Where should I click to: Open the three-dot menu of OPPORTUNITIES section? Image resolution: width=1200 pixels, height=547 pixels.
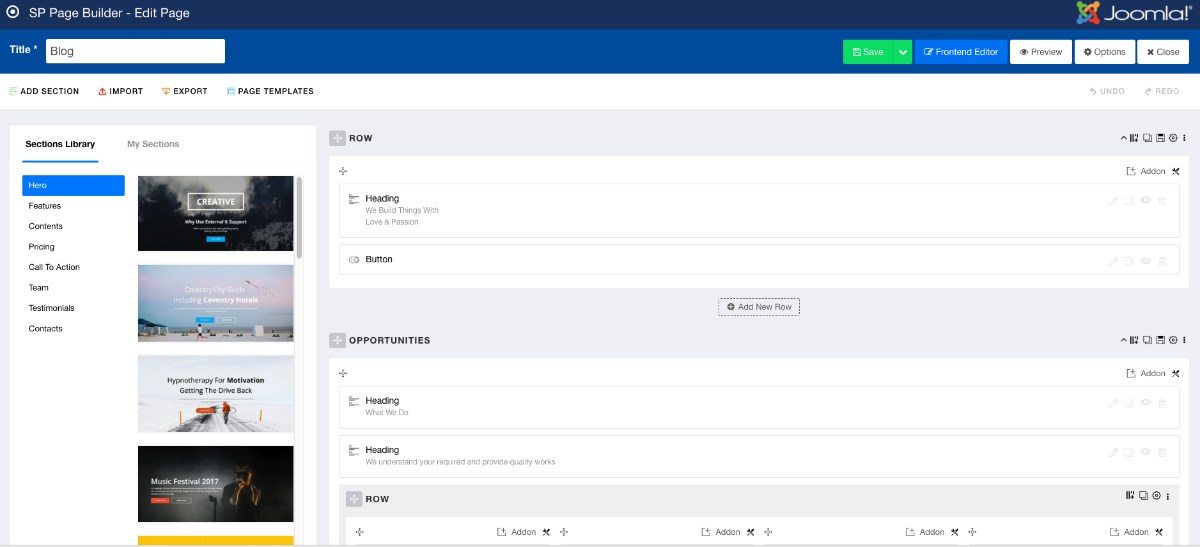1184,340
